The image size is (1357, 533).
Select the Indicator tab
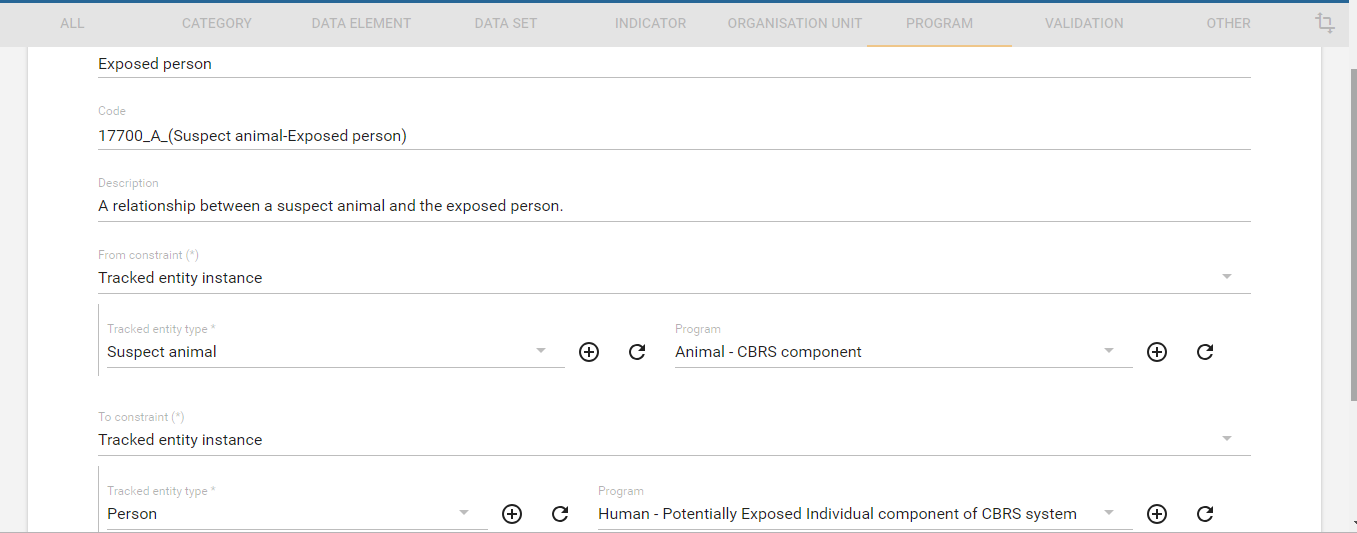click(x=650, y=23)
